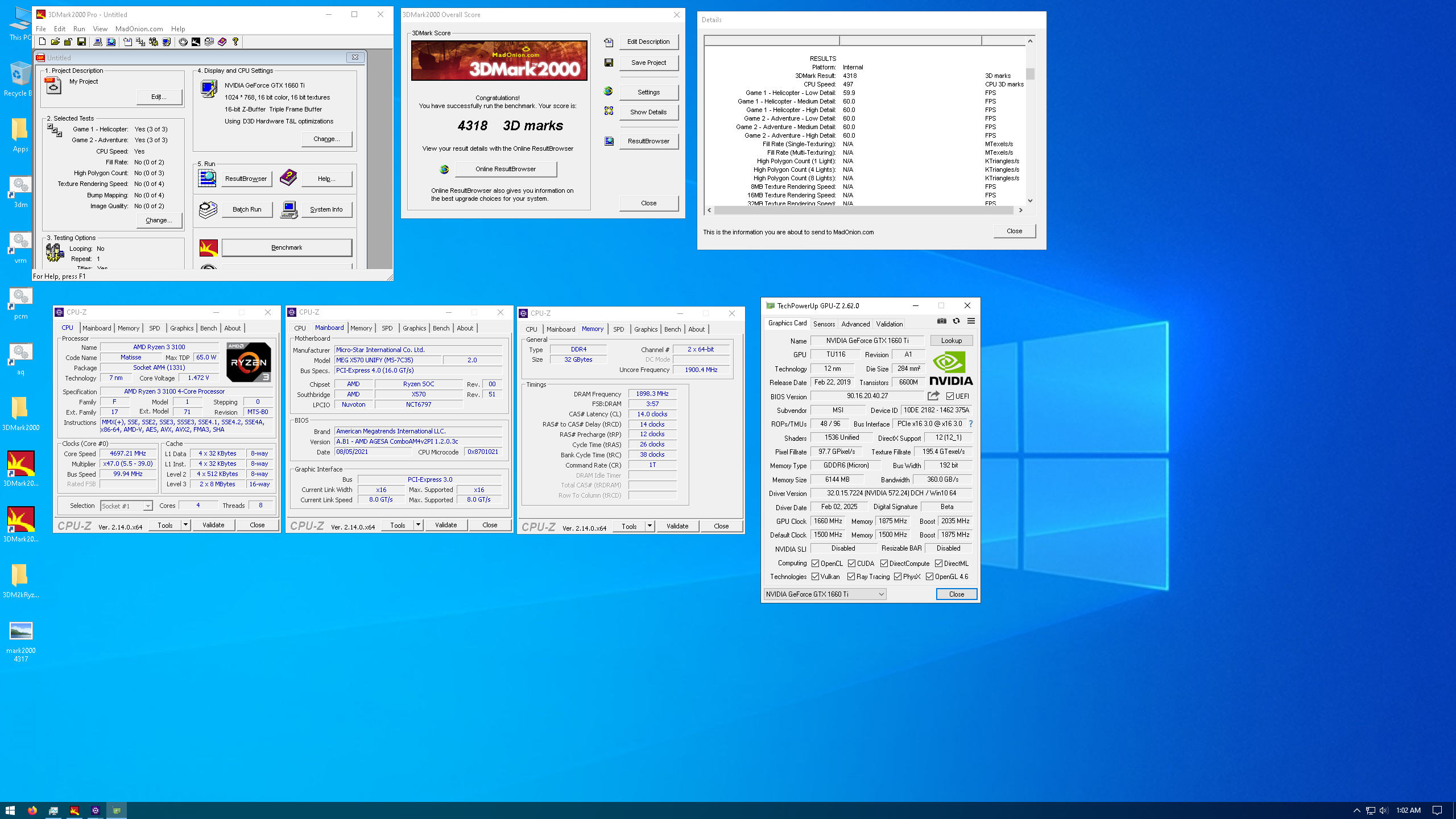Toggle the DirectML checkbox
This screenshot has height=819, width=1456.
pyautogui.click(x=938, y=564)
